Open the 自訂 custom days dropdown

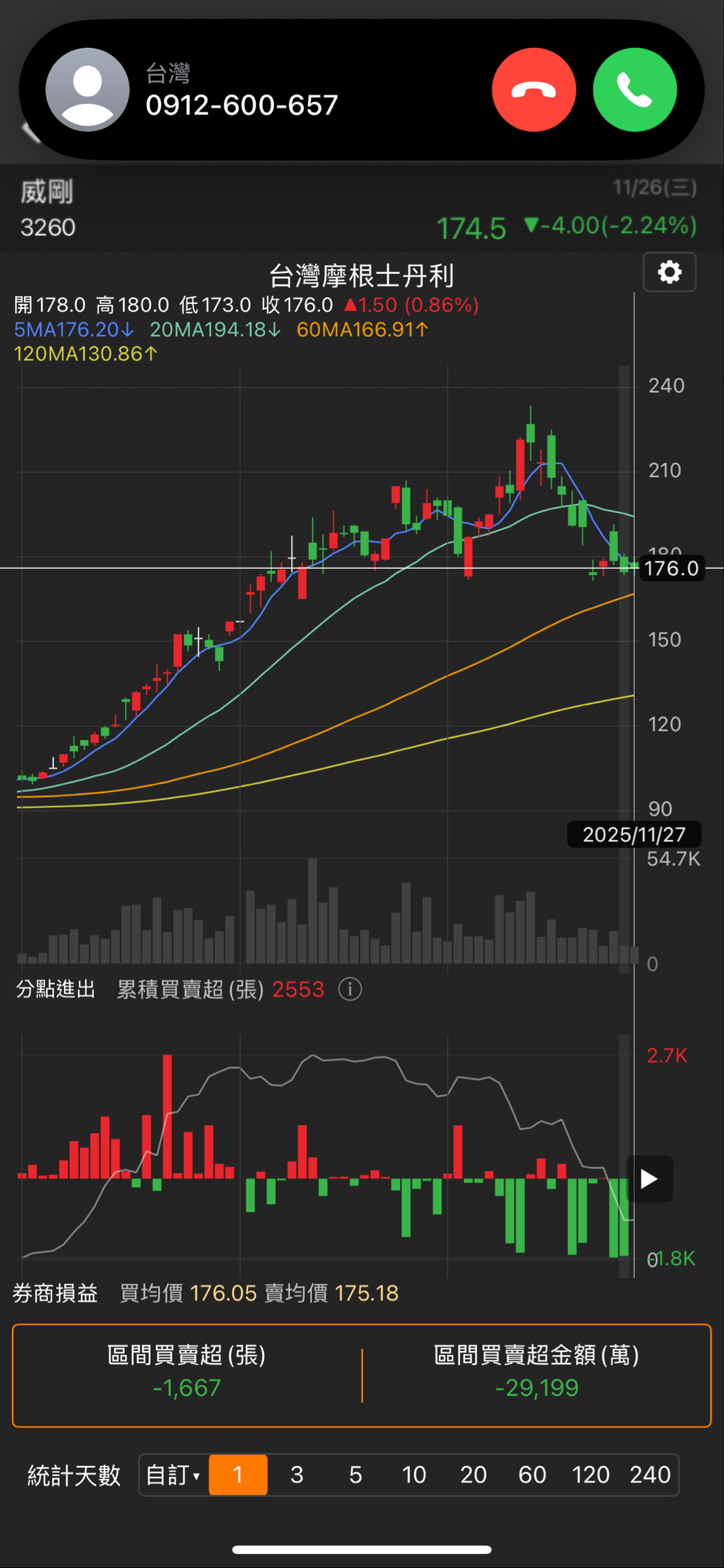pyautogui.click(x=174, y=1475)
